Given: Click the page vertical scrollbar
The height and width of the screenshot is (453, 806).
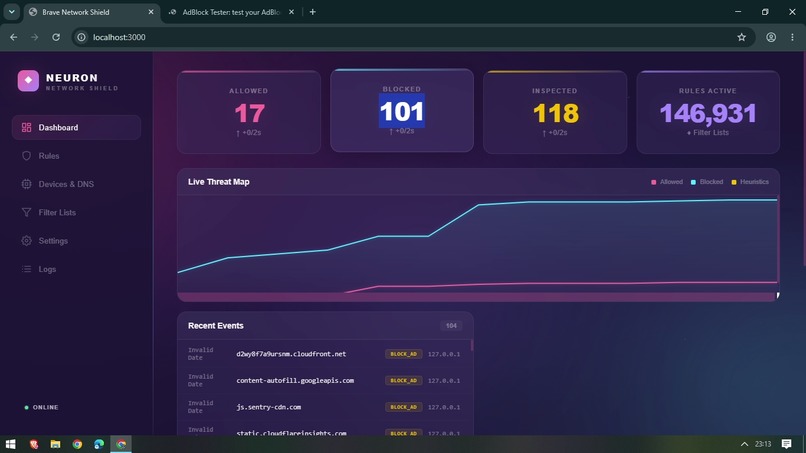Looking at the screenshot, I should (x=803, y=159).
